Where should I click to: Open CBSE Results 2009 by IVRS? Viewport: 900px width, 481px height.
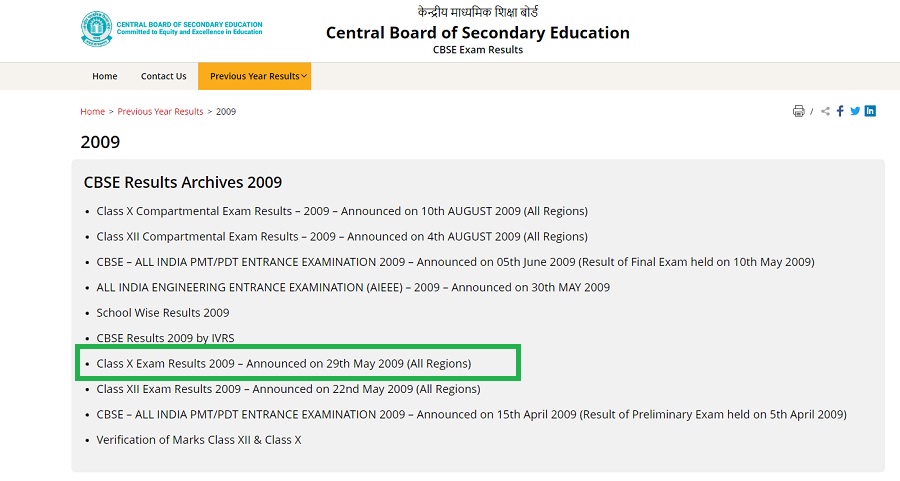[x=165, y=338]
